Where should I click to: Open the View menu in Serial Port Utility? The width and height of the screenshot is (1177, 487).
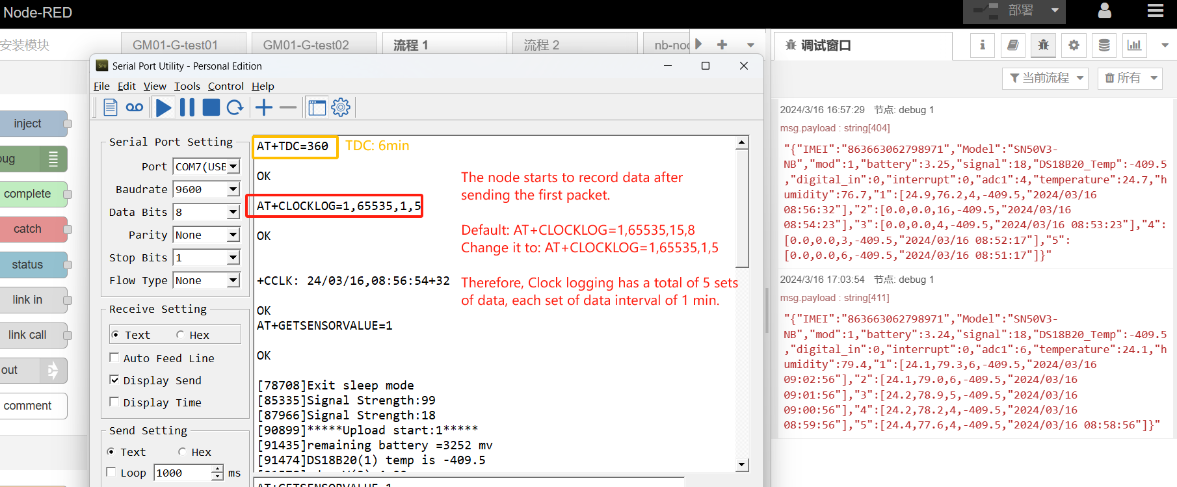click(155, 86)
